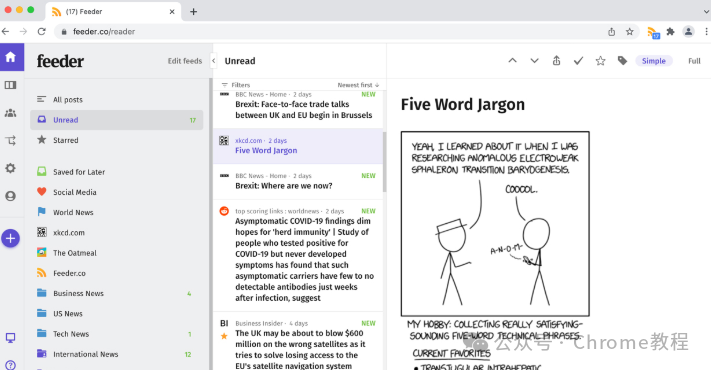Go to next post with down chevron

tap(535, 61)
